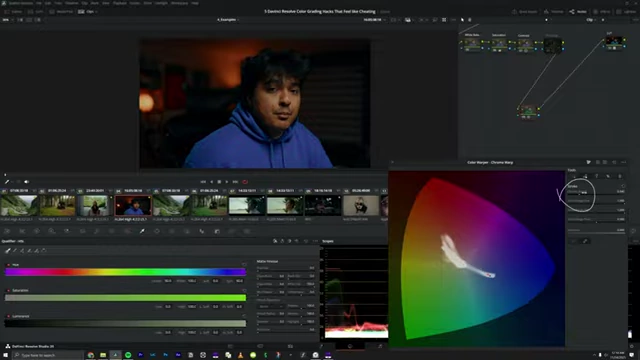Viewport: 640px width, 360px height.
Task: Toggle the Nodes panel button
Action: click(578, 12)
